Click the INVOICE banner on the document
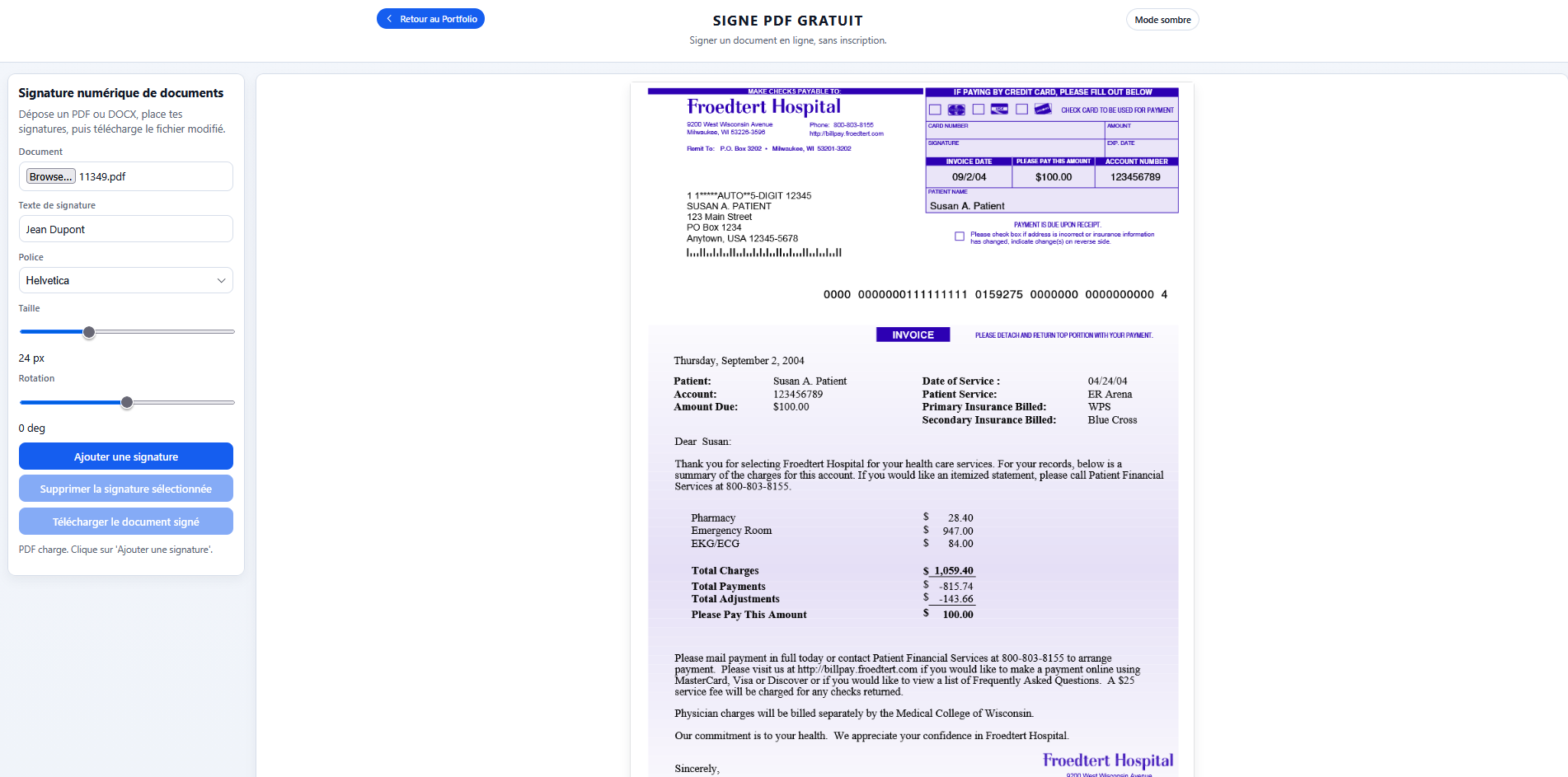 (913, 334)
